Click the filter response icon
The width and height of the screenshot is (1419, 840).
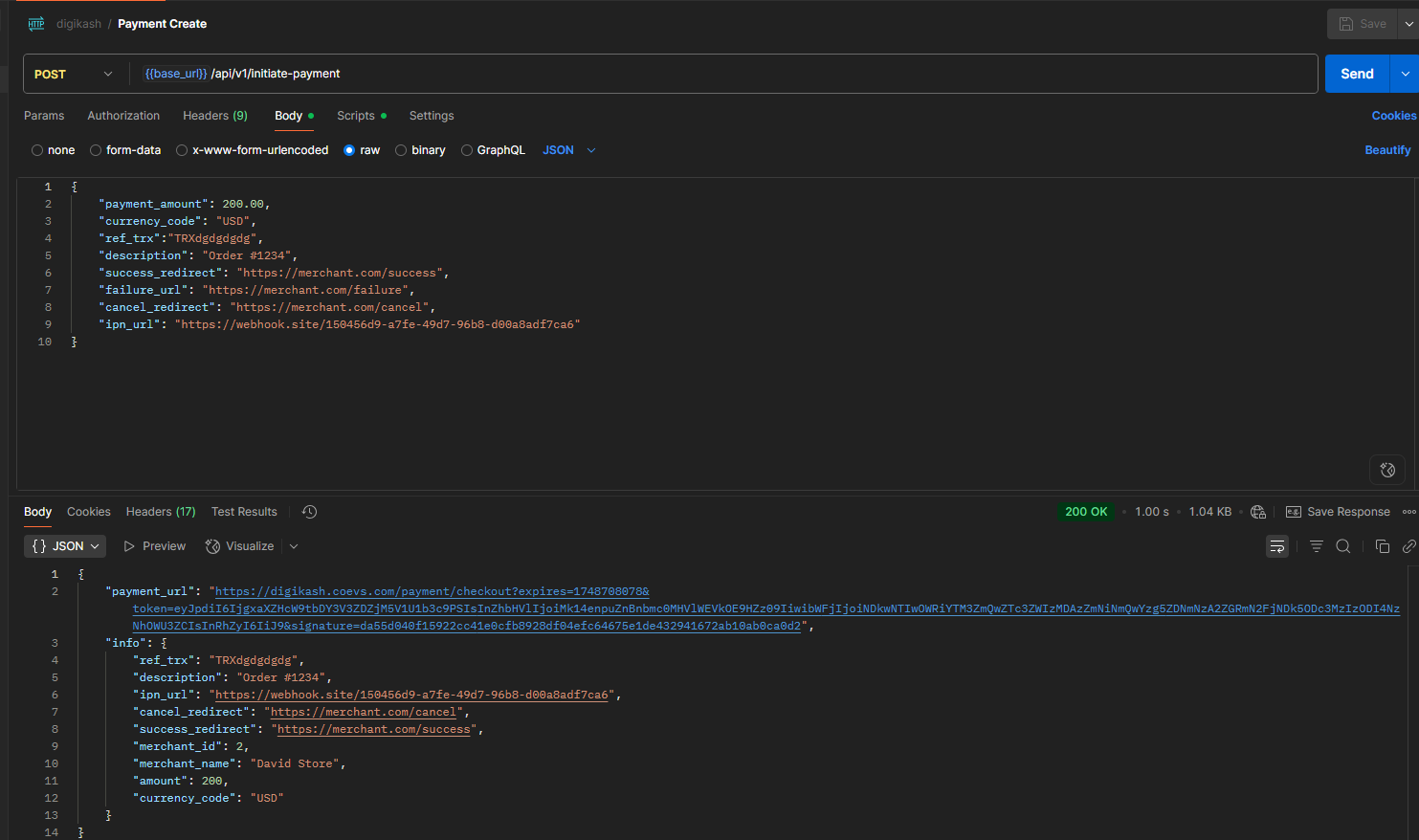point(1317,546)
